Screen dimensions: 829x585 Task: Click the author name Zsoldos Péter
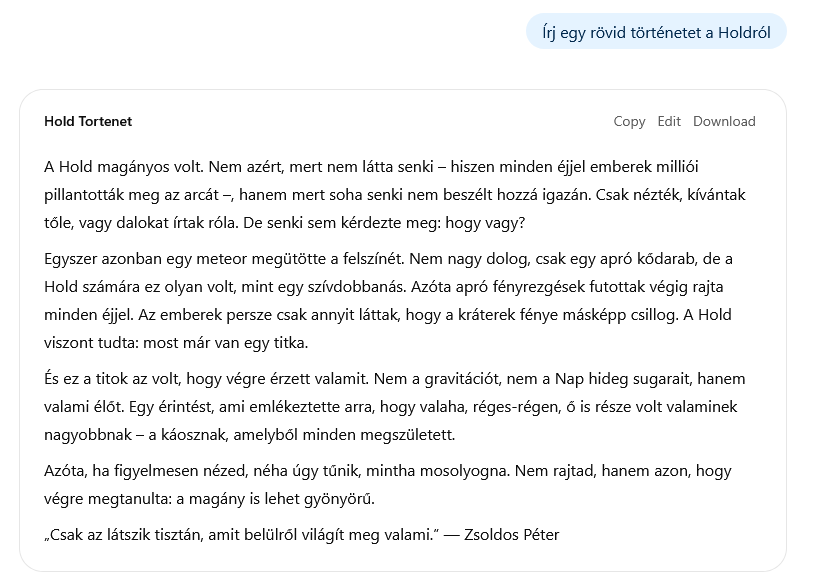[x=518, y=535]
